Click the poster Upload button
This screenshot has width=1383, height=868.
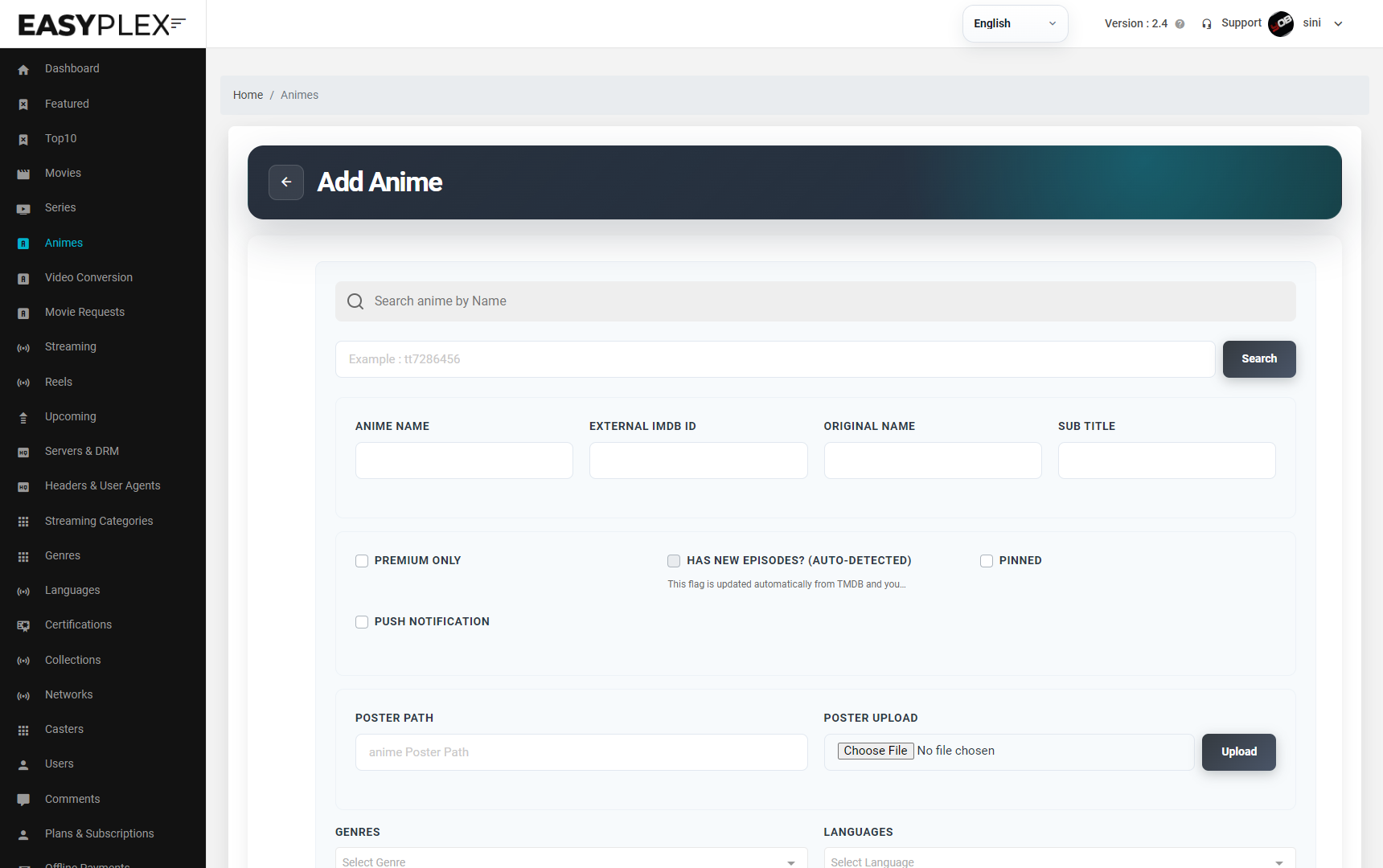click(1239, 752)
